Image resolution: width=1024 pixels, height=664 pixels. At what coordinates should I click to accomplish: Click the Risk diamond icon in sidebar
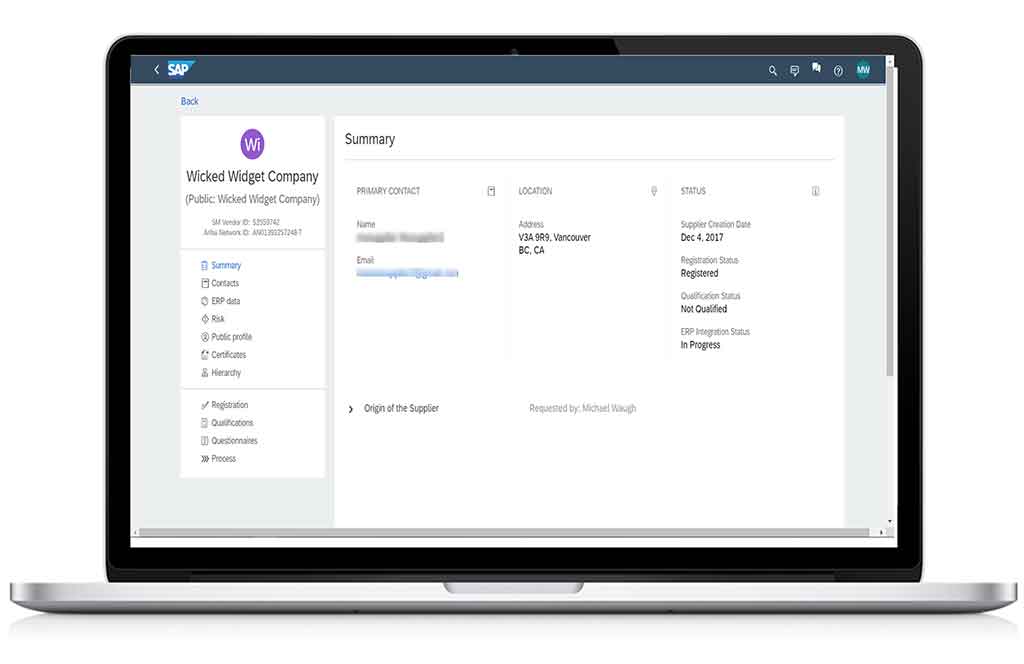[205, 319]
